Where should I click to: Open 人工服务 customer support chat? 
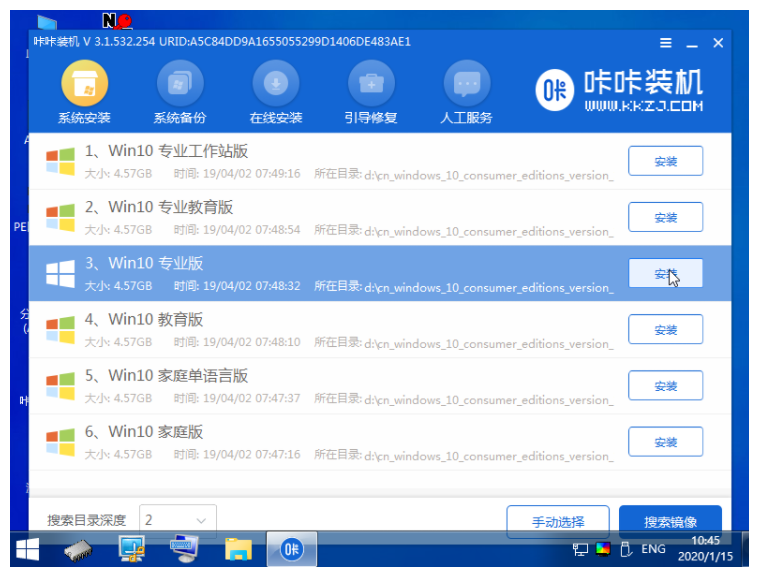(x=467, y=92)
